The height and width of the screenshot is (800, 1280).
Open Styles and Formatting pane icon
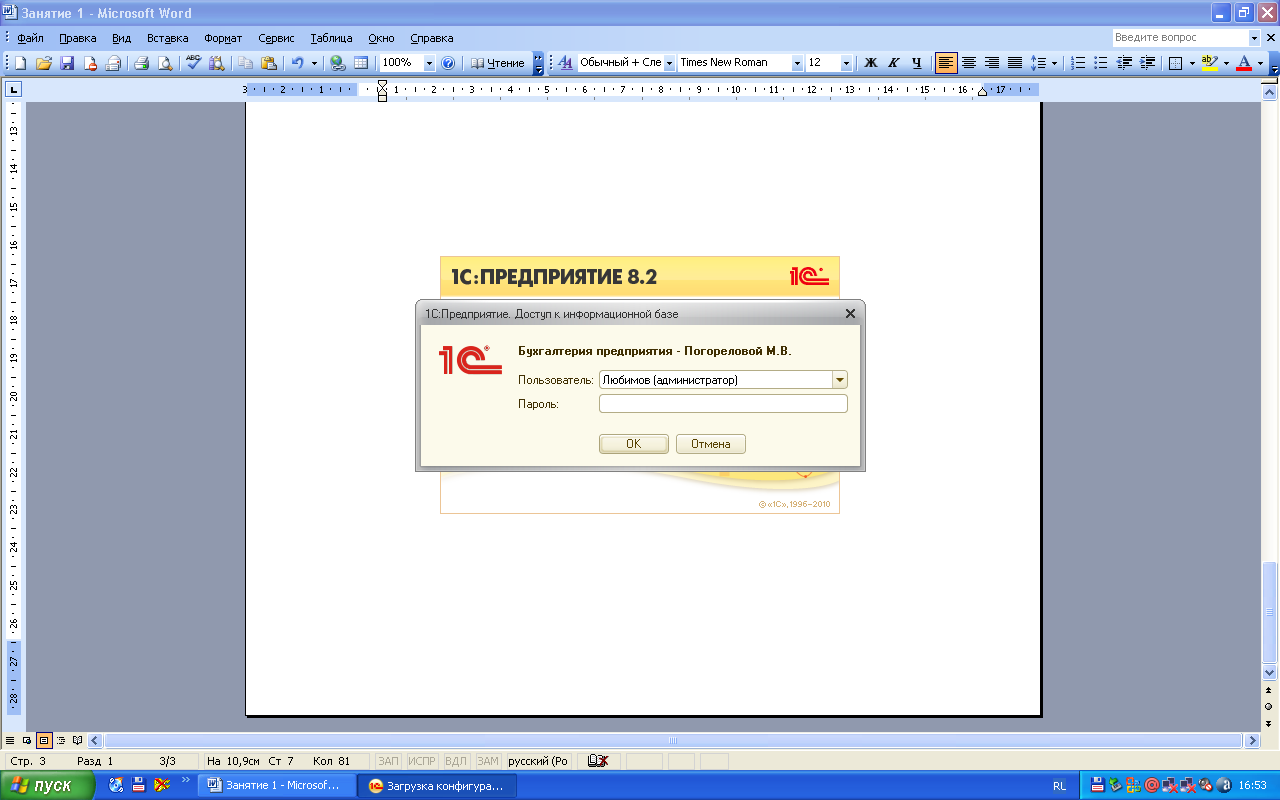[x=565, y=63]
